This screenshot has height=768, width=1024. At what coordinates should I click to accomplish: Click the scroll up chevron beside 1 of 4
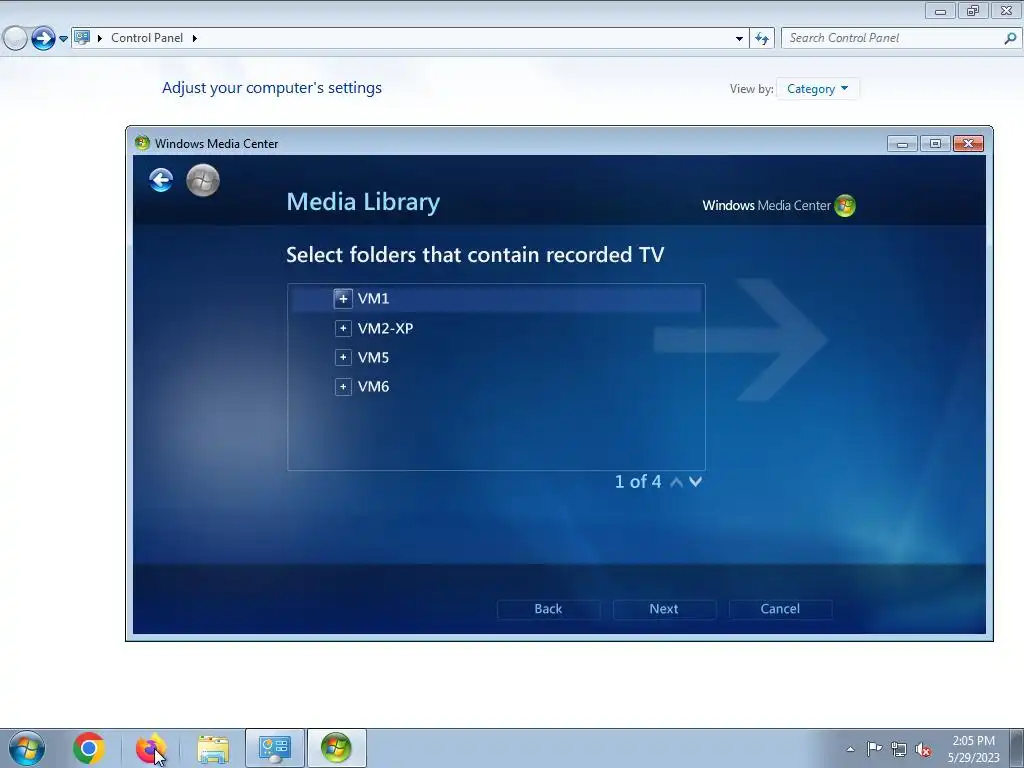click(x=677, y=482)
